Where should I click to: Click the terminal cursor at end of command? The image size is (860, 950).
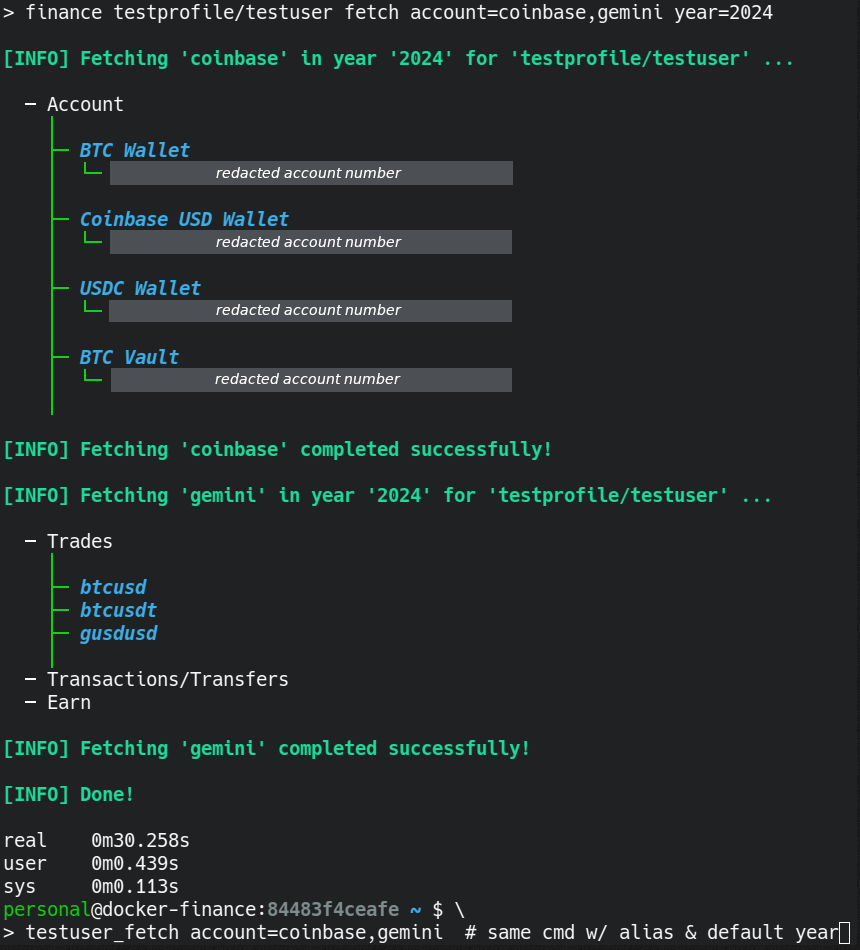pos(844,933)
